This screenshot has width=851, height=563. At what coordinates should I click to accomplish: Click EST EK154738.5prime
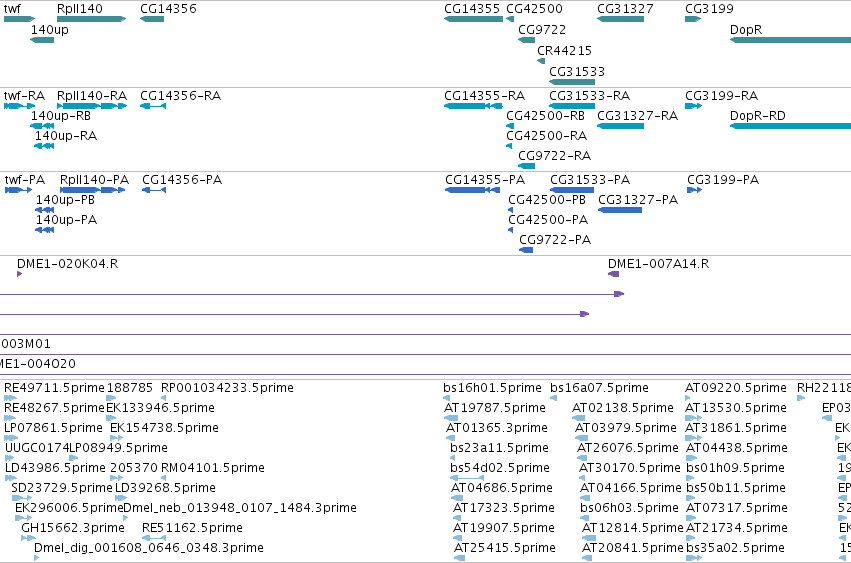coord(164,428)
